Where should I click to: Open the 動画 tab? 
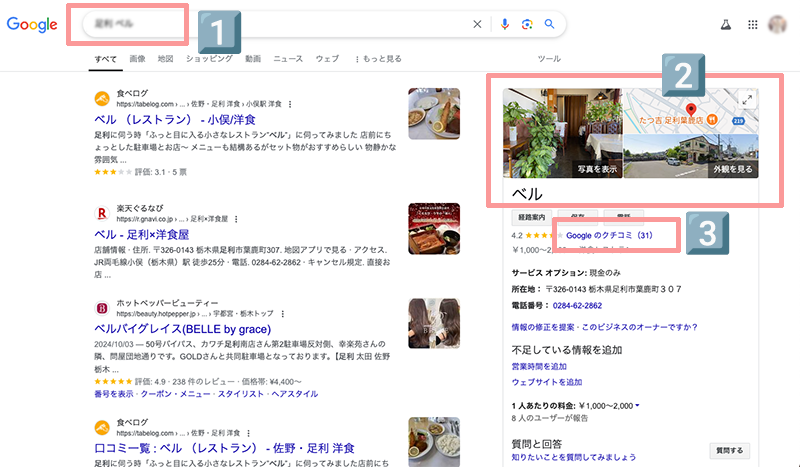point(253,59)
